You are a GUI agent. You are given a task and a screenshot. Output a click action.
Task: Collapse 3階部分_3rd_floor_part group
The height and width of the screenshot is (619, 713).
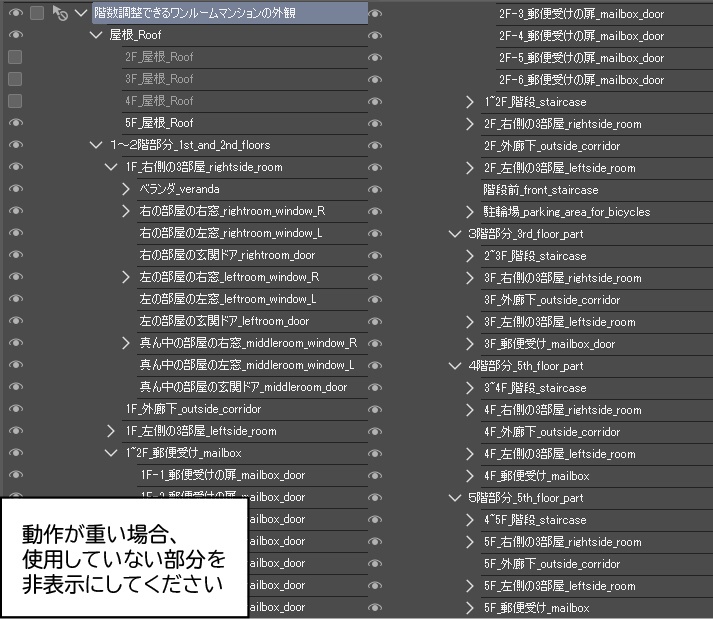click(x=455, y=234)
